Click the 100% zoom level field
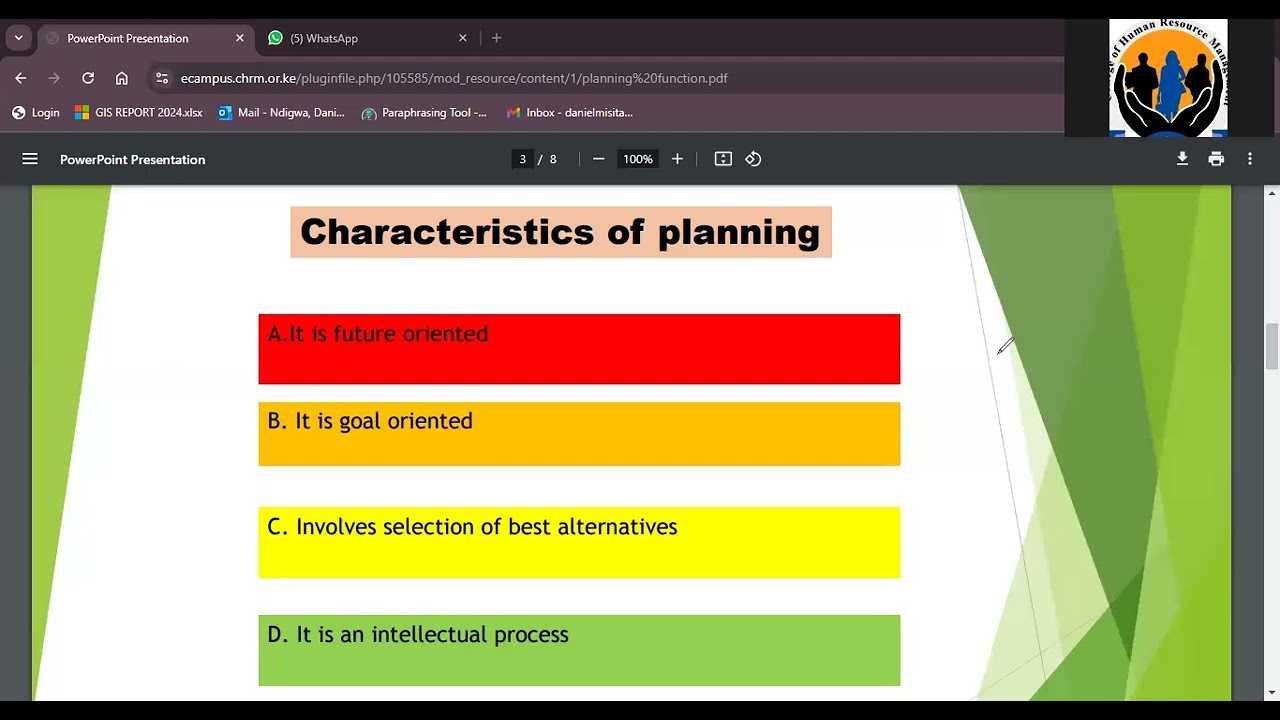This screenshot has width=1280, height=720. 638,159
